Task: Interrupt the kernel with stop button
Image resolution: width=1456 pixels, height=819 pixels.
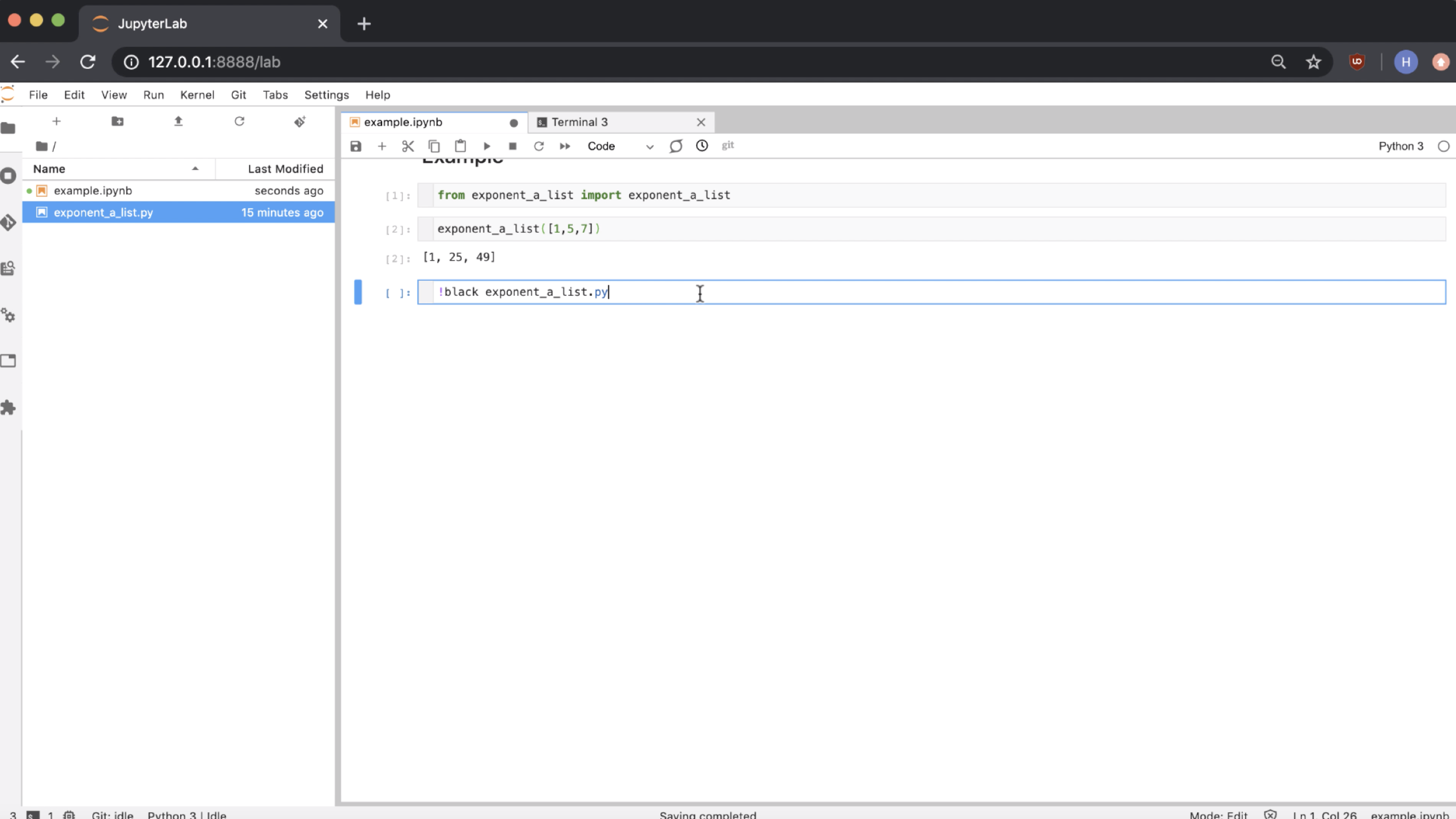Action: tap(513, 146)
